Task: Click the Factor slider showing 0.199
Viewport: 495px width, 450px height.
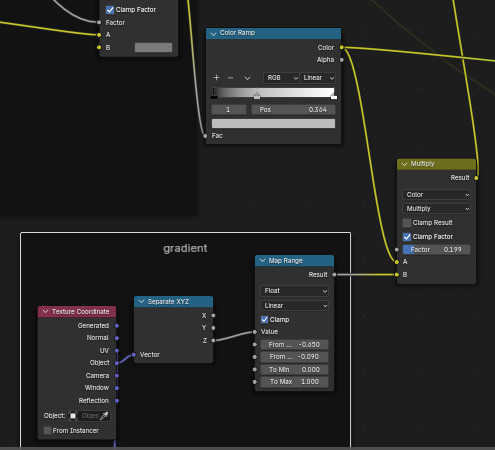Action: (436, 250)
